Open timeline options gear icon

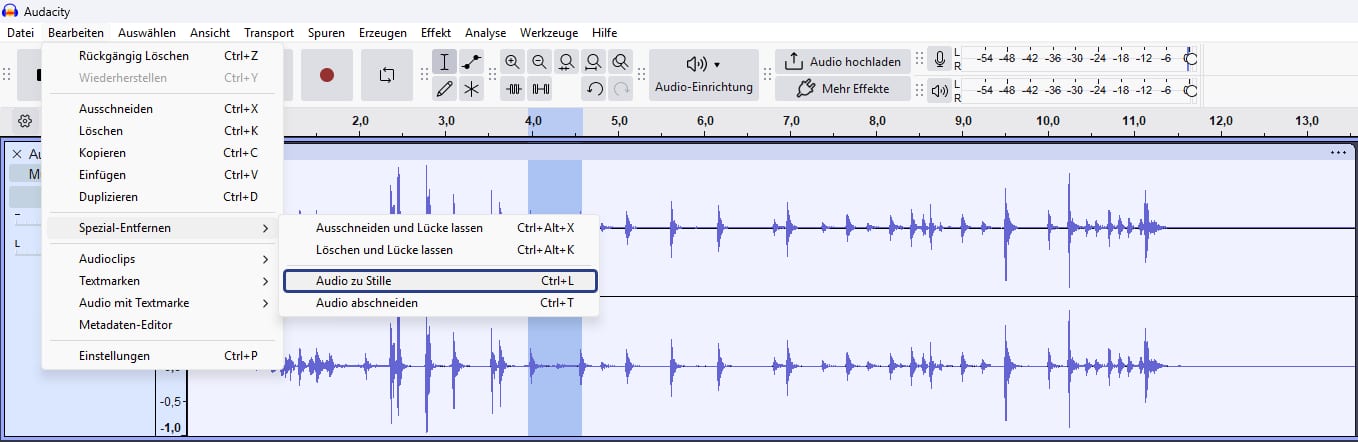point(25,121)
